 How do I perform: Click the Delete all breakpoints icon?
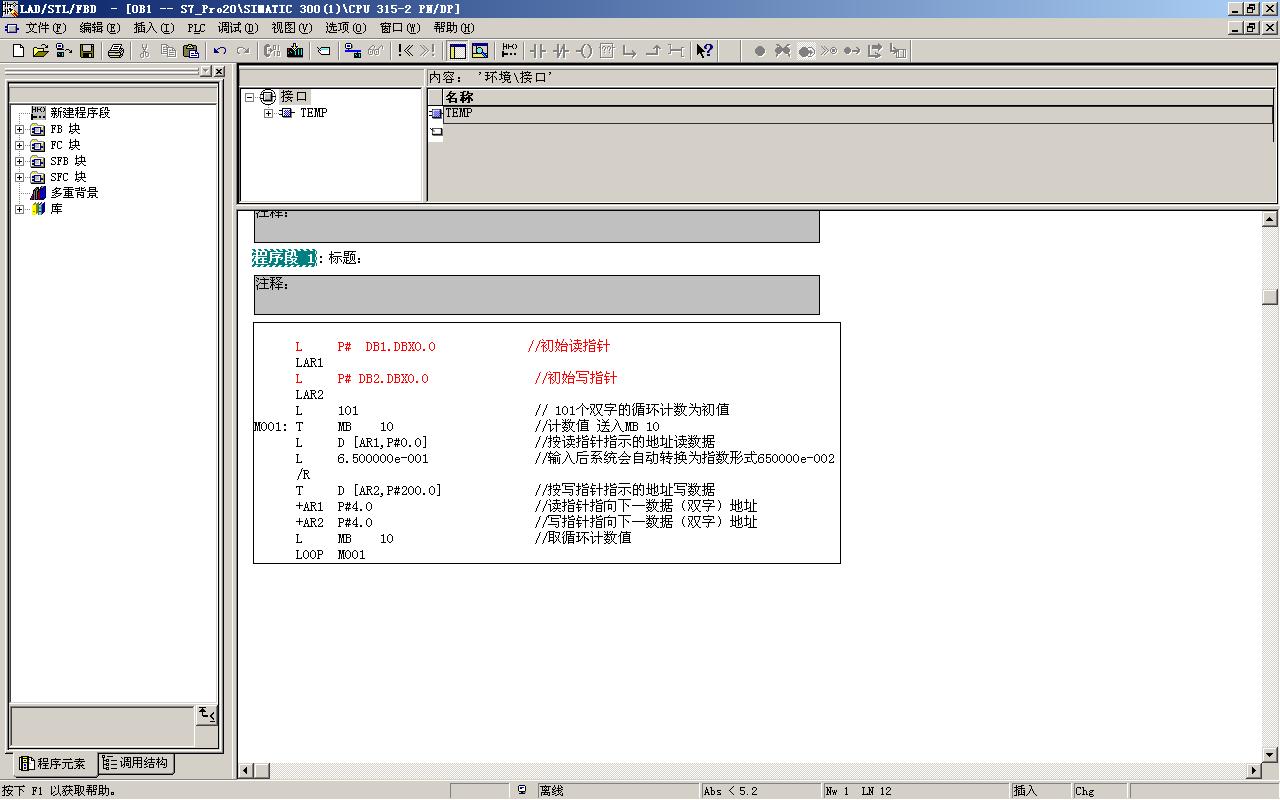pyautogui.click(x=782, y=51)
